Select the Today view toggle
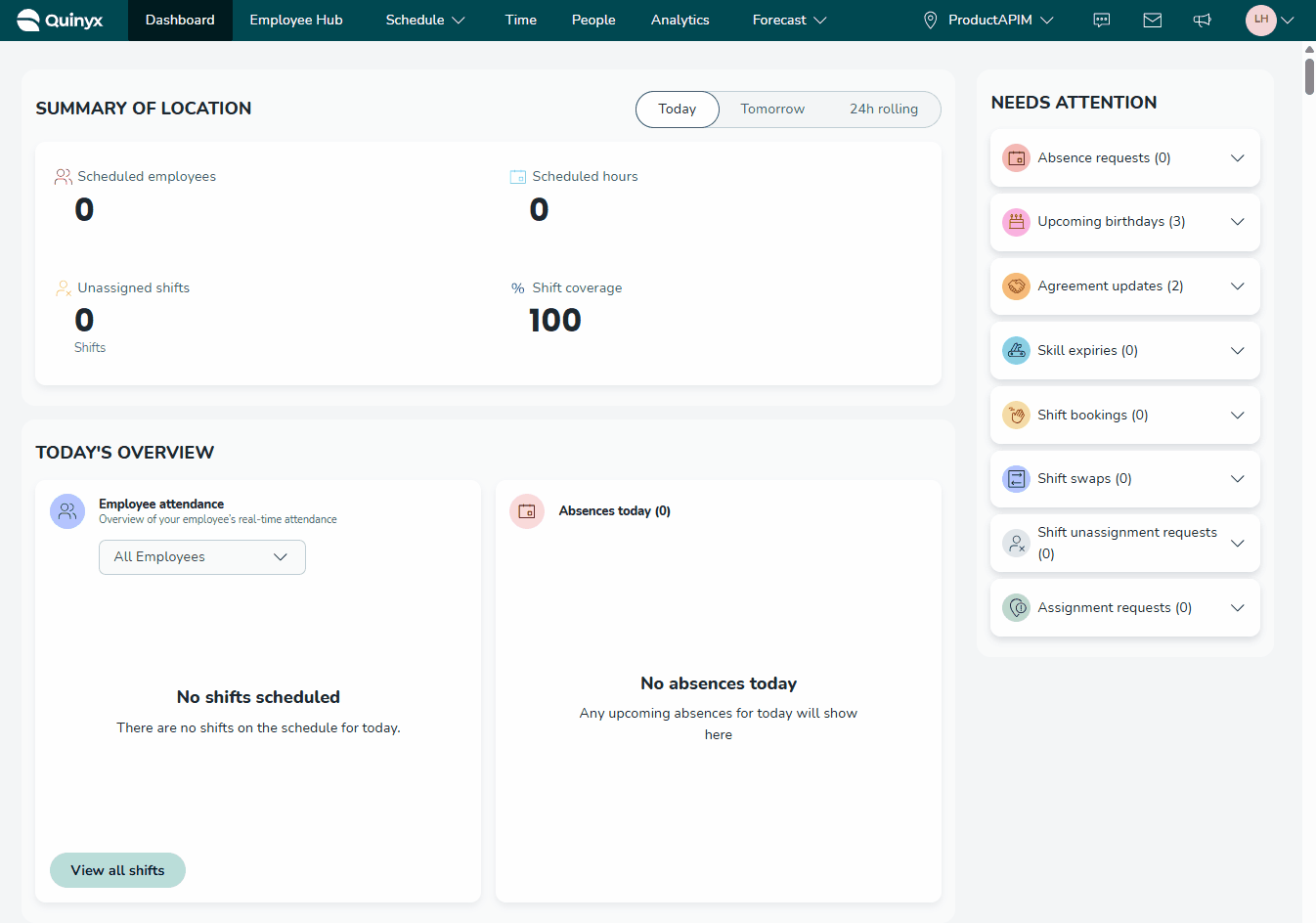 [x=678, y=110]
